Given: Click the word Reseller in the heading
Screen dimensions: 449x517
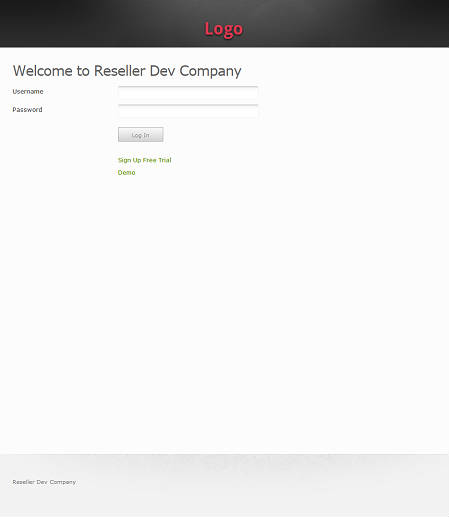Looking at the screenshot, I should tap(120, 71).
